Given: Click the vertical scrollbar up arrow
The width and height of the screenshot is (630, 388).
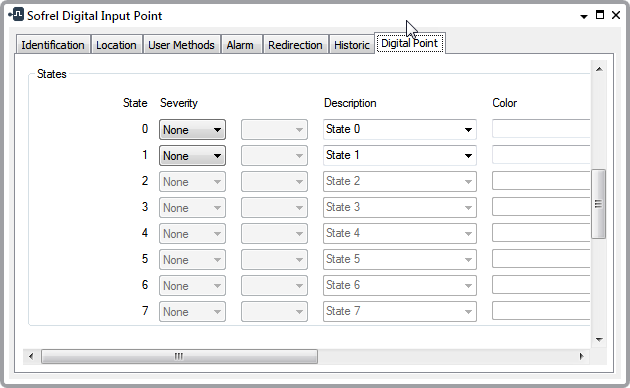Looking at the screenshot, I should (599, 69).
